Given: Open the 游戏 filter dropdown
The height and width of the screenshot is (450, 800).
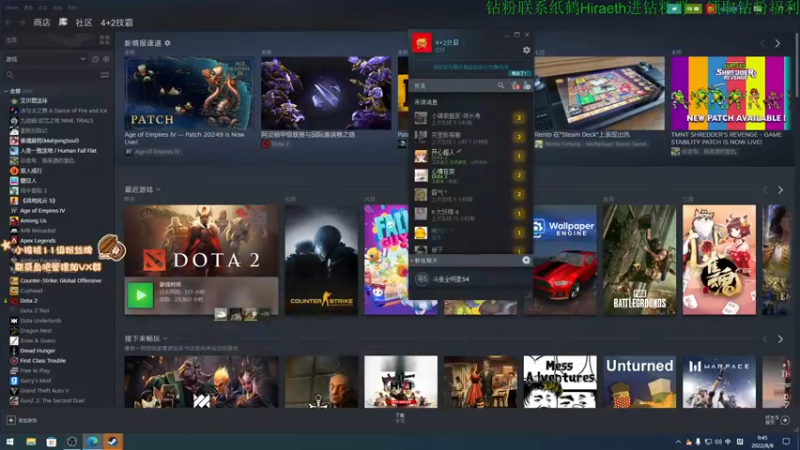Looking at the screenshot, I should [45, 59].
